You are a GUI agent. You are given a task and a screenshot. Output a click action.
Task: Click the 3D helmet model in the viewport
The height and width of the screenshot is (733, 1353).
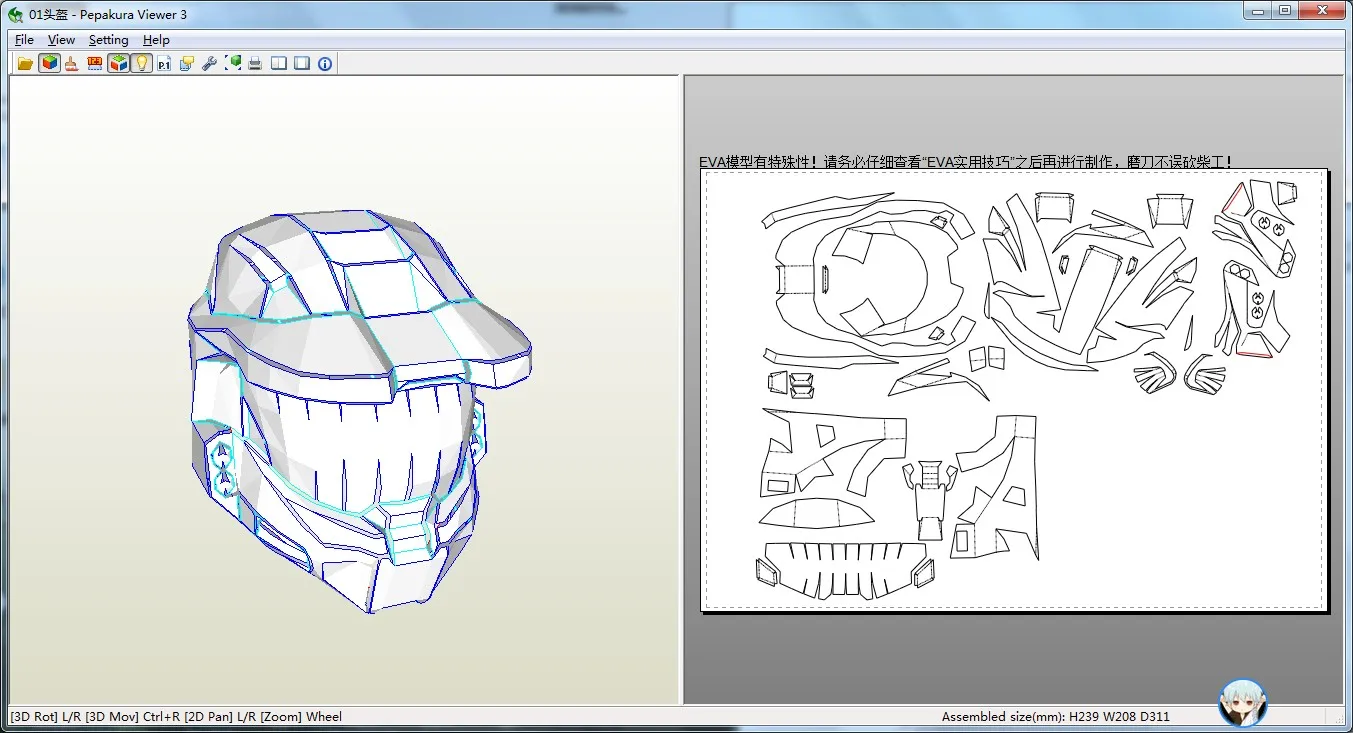(359, 410)
